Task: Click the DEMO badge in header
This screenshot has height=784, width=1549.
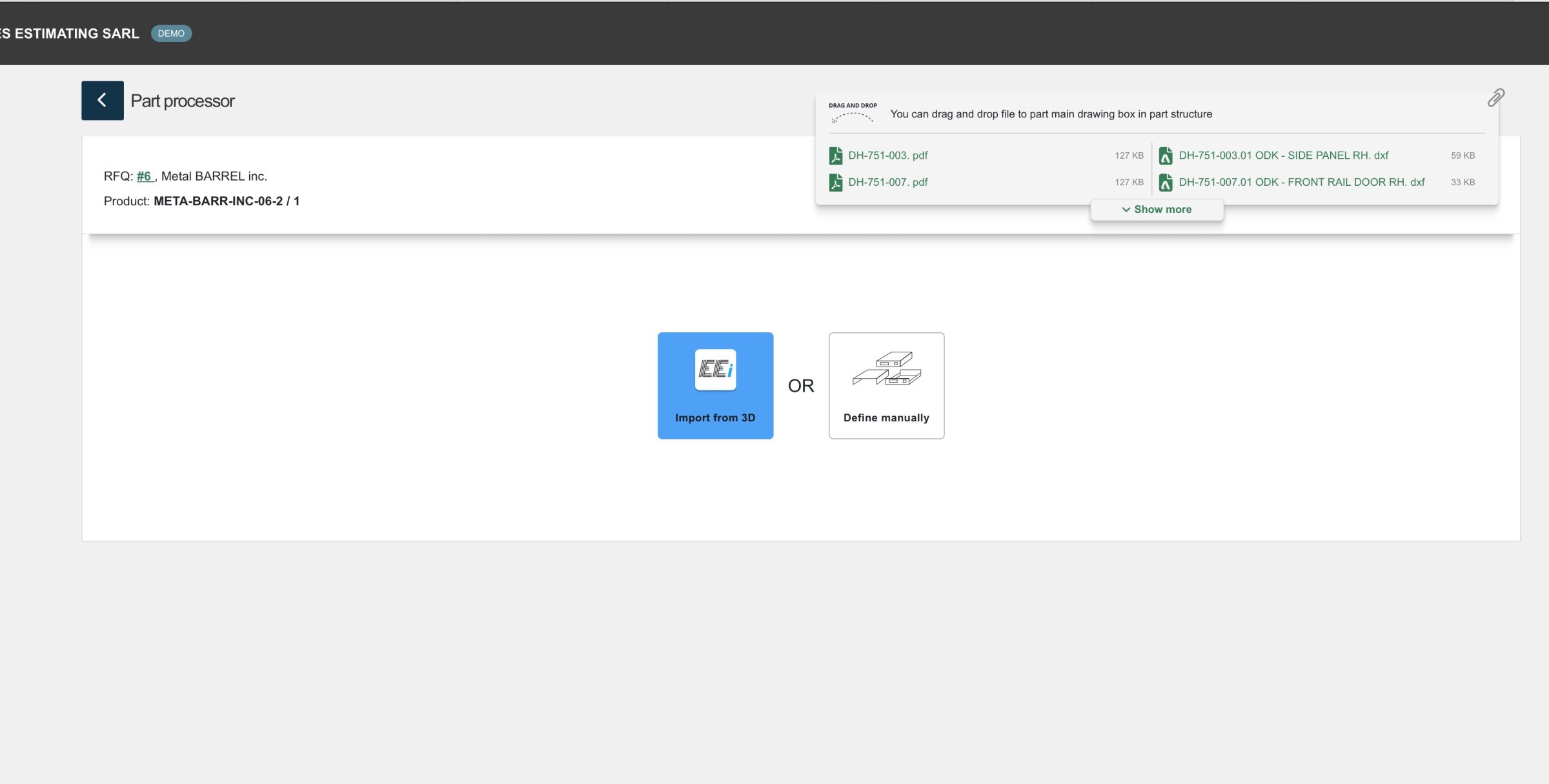Action: pyautogui.click(x=171, y=34)
